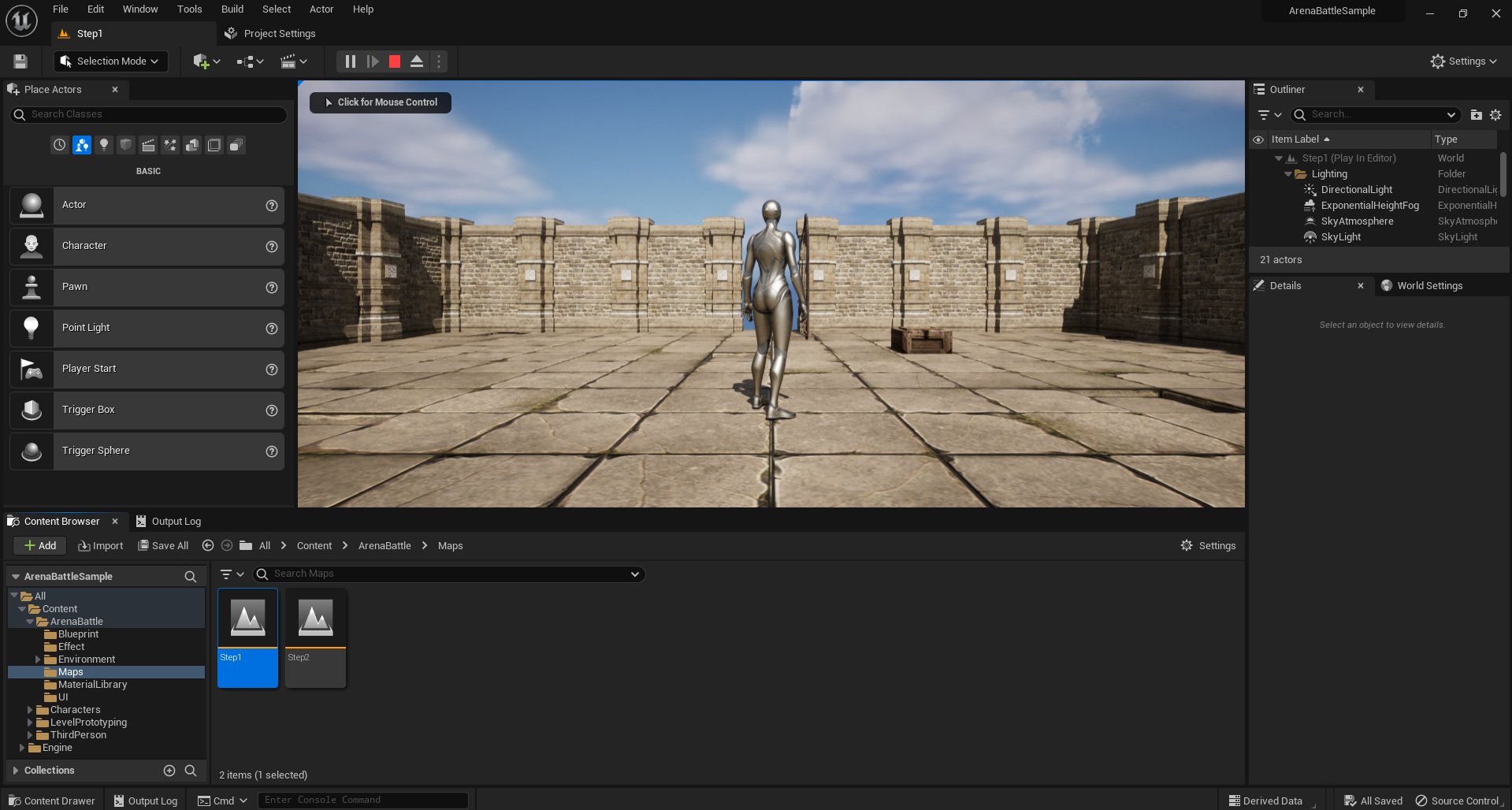
Task: Open the toolbar Settings dropdown
Action: click(x=1463, y=61)
